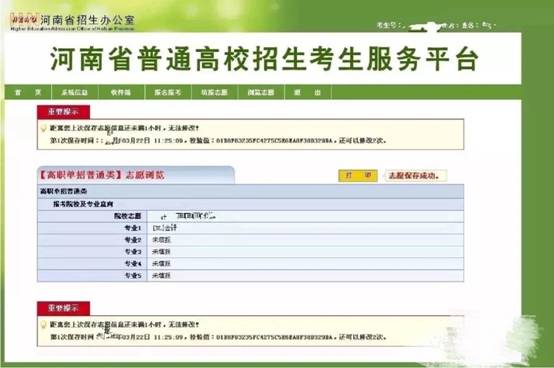Click the lightbulb icon in the bottom notice
Image resolution: width=554 pixels, height=368 pixels.
pyautogui.click(x=43, y=325)
